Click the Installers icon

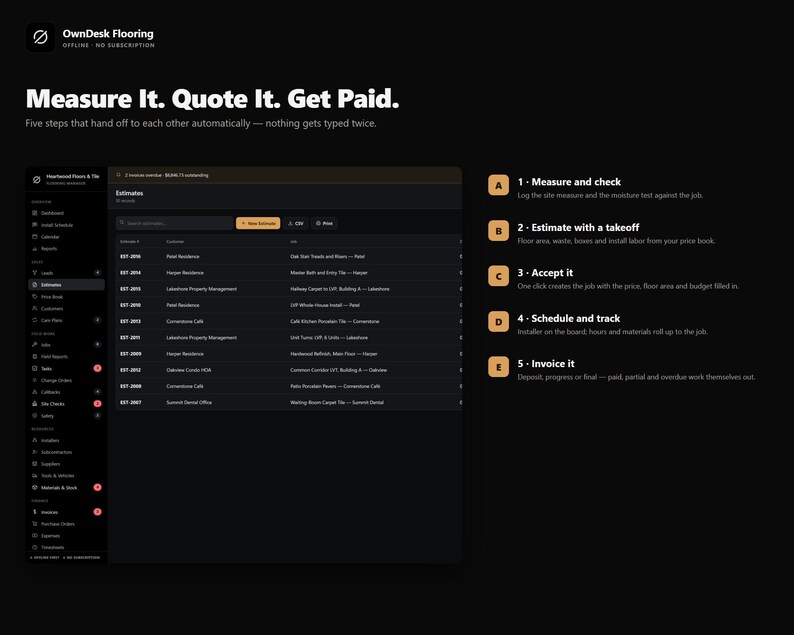34,440
